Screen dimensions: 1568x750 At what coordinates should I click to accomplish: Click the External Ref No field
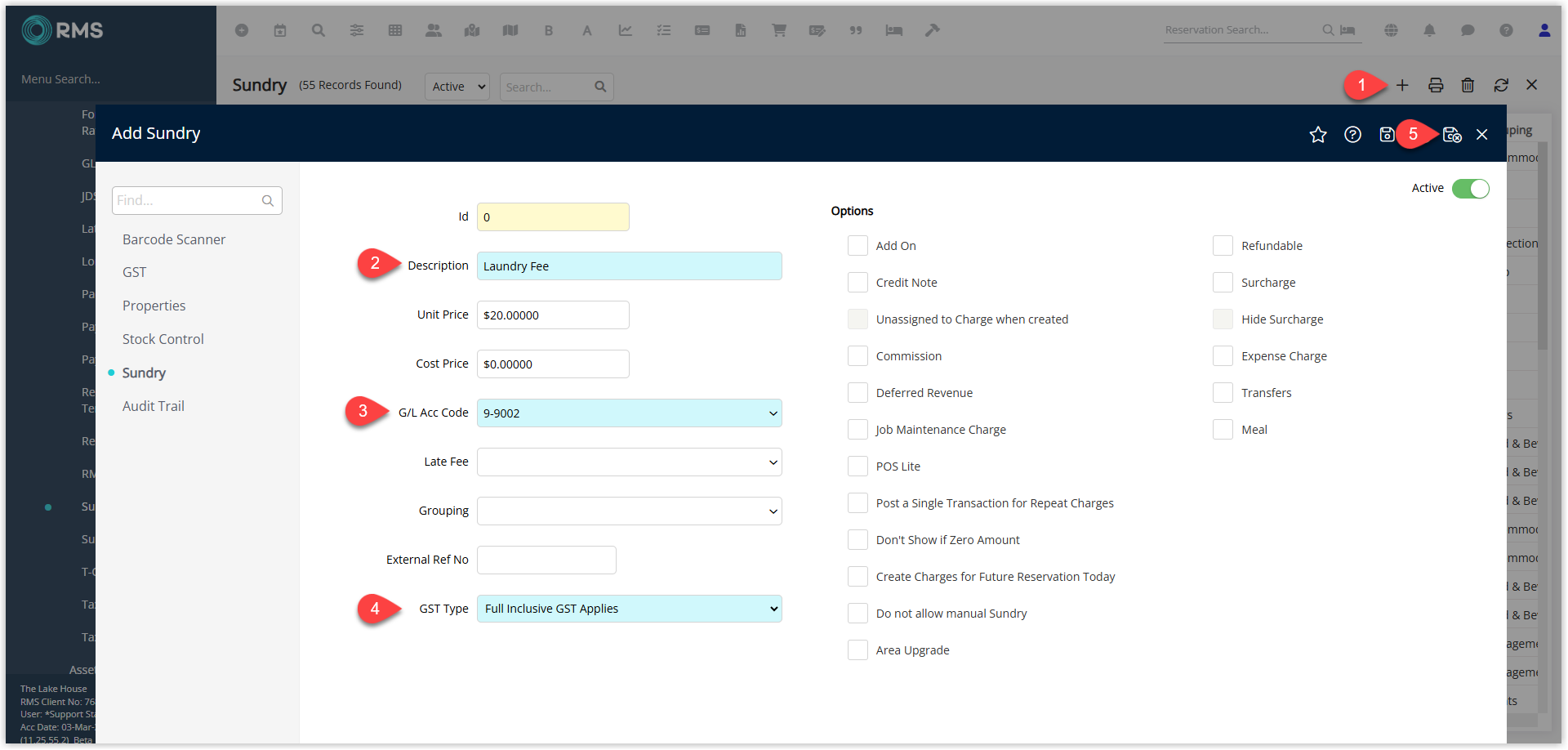546,560
